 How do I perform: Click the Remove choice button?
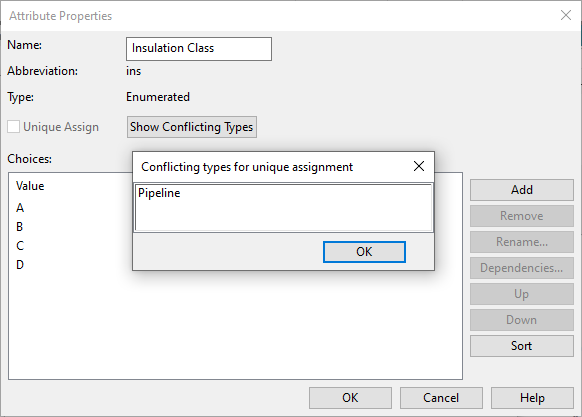pyautogui.click(x=521, y=216)
